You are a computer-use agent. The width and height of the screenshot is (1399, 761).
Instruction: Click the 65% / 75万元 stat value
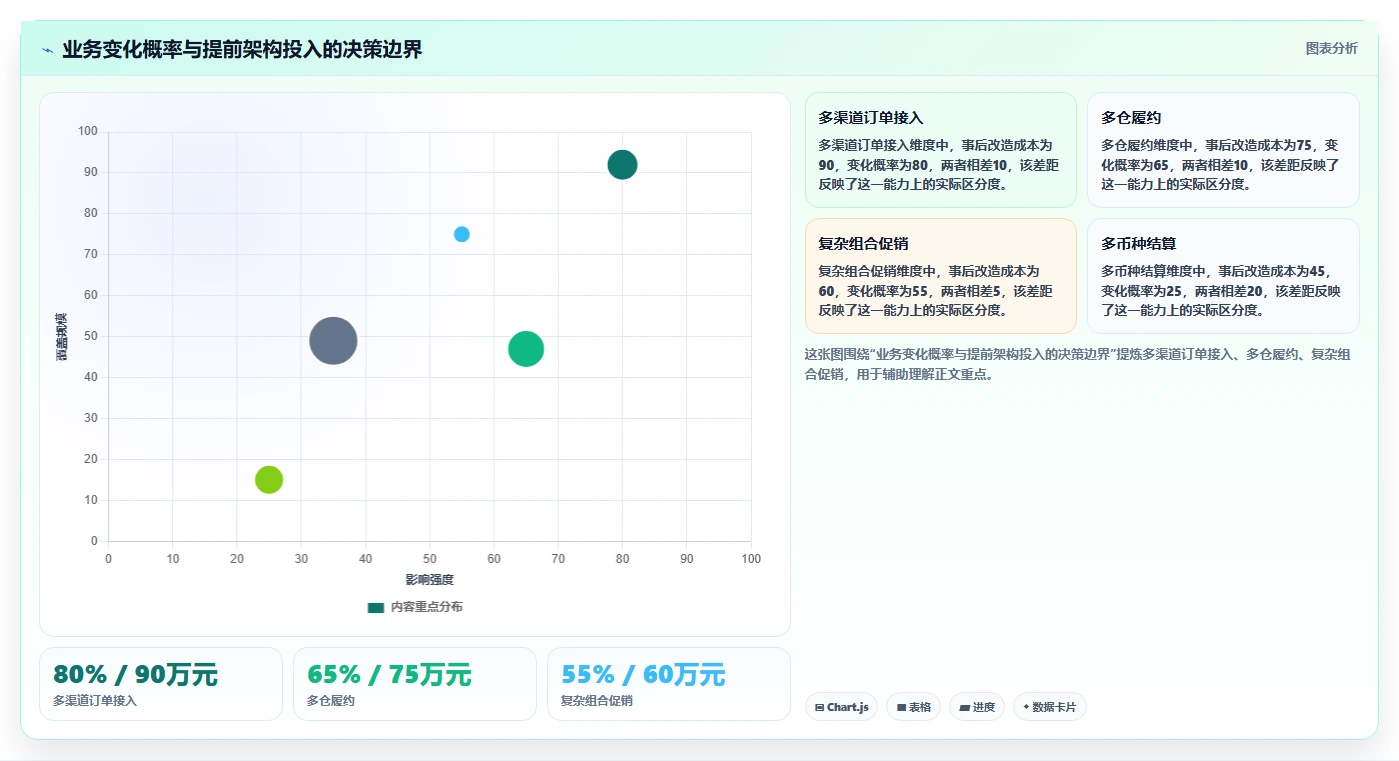389,675
